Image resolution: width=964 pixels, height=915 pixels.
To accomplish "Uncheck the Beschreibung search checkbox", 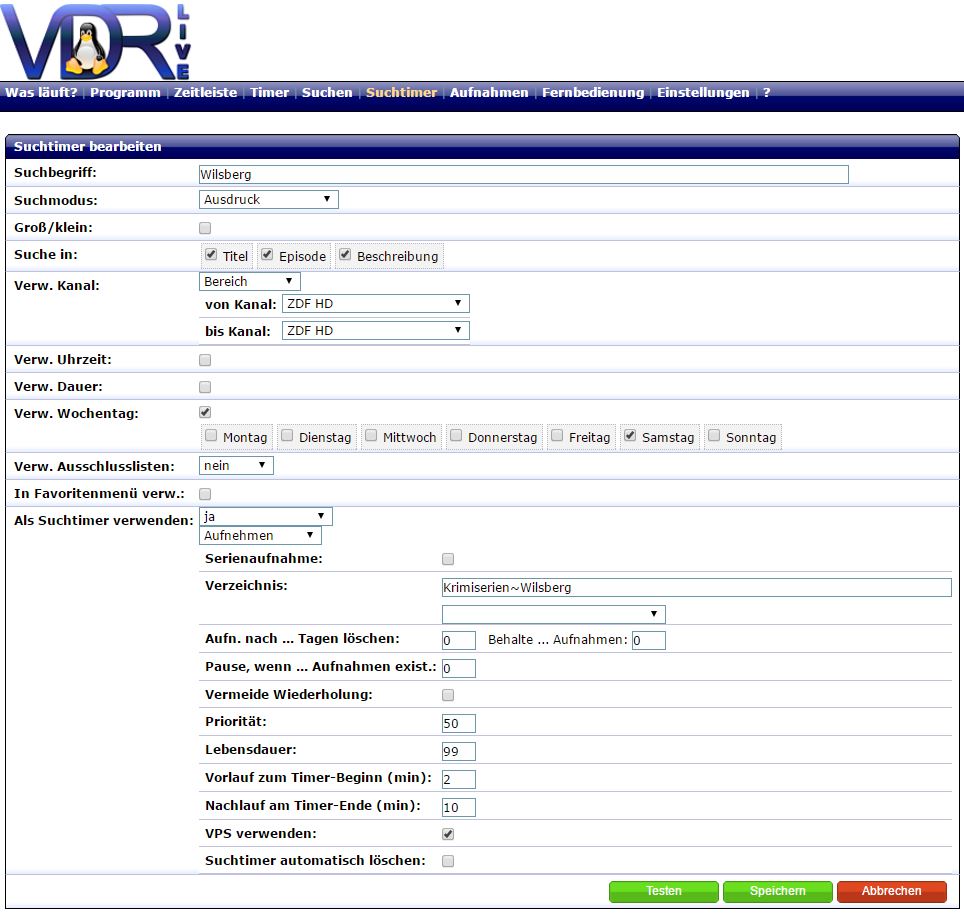I will pos(345,255).
